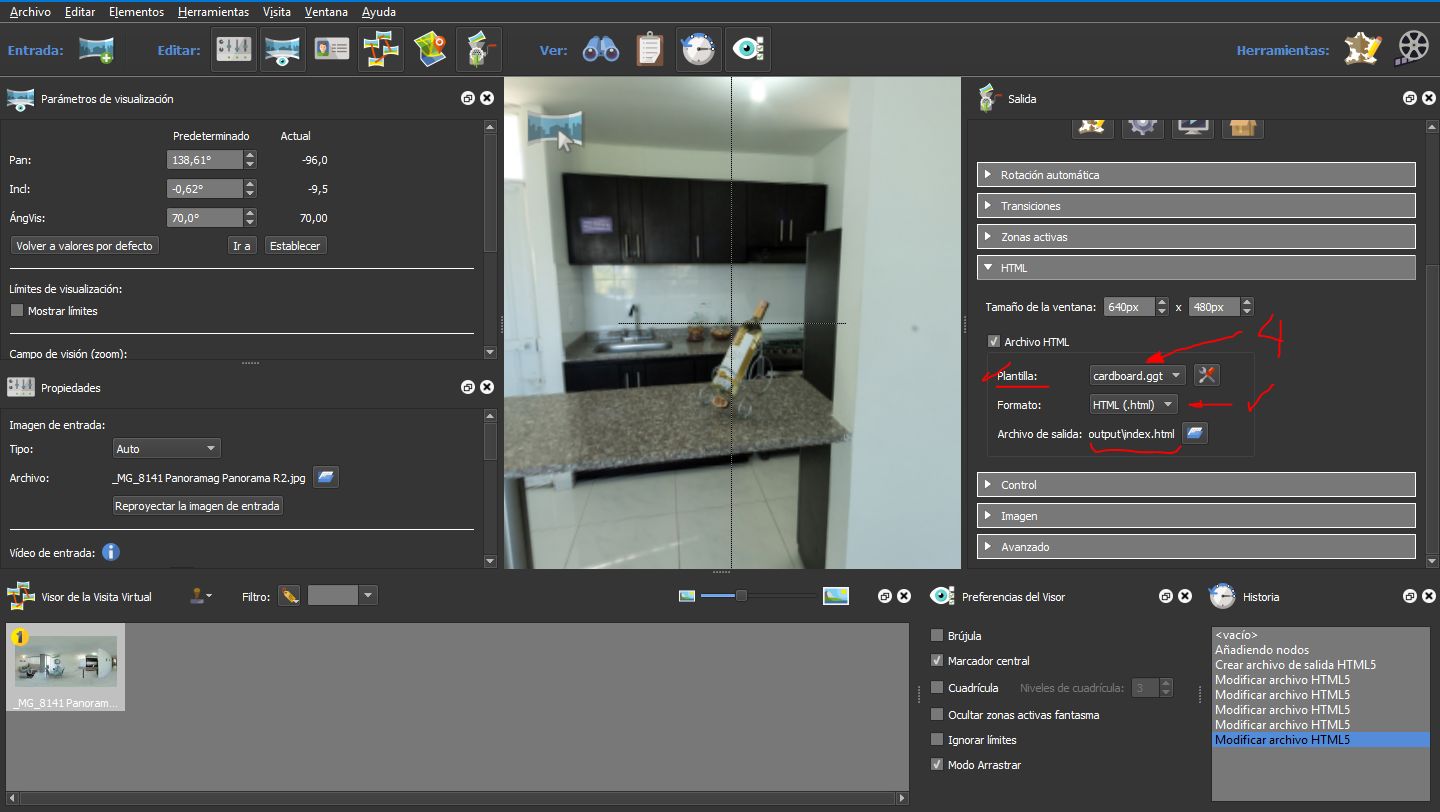Click the Pan value field 138,61°
Viewport: 1440px width, 812px height.
pyautogui.click(x=204, y=160)
